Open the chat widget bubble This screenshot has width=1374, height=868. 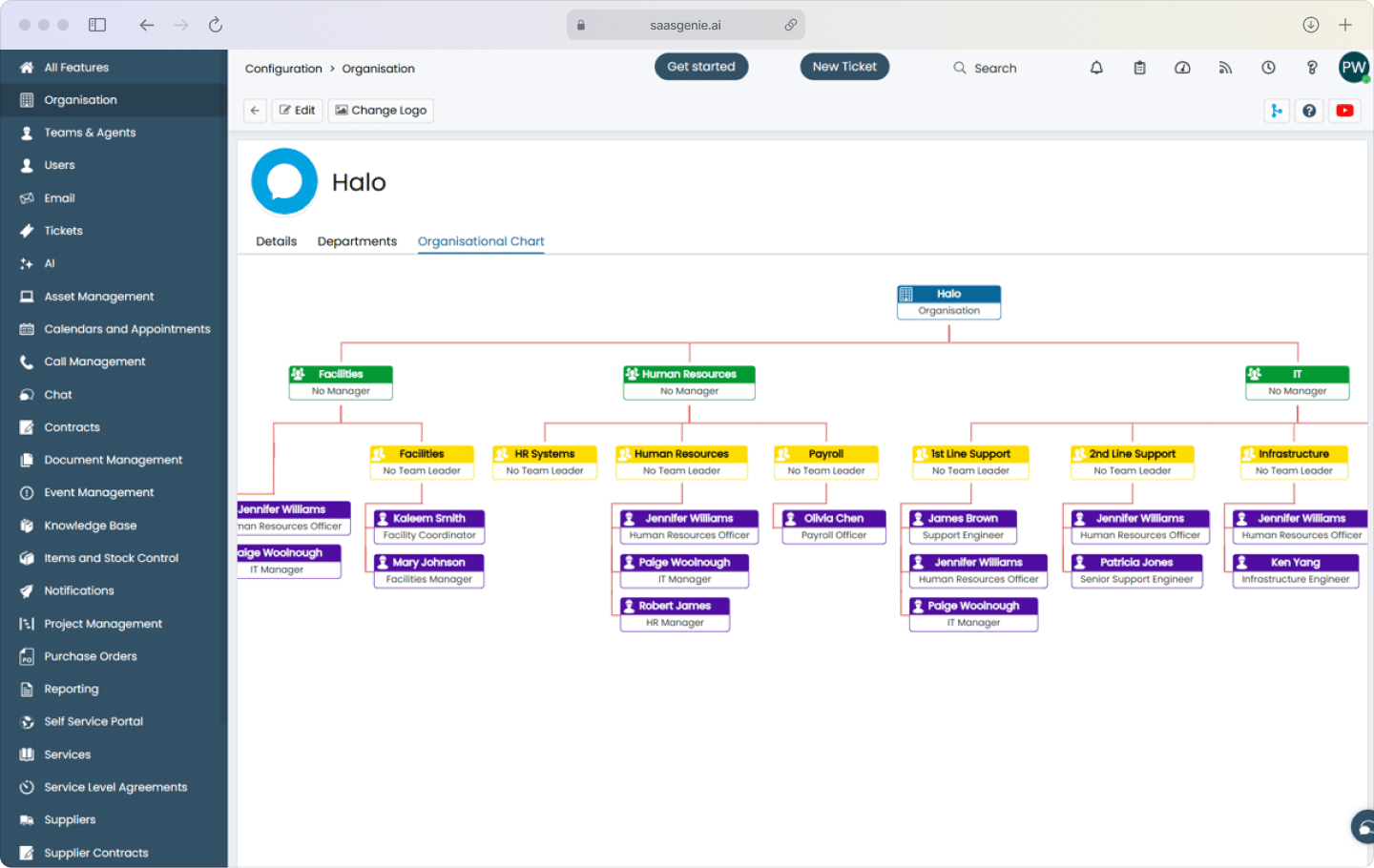1364,826
